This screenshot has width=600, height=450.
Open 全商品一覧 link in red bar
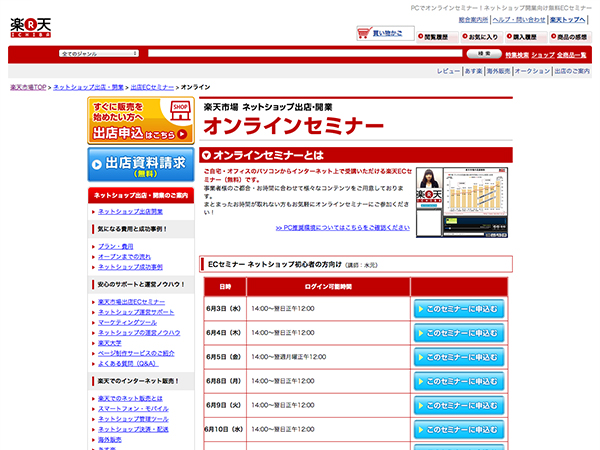(571, 55)
